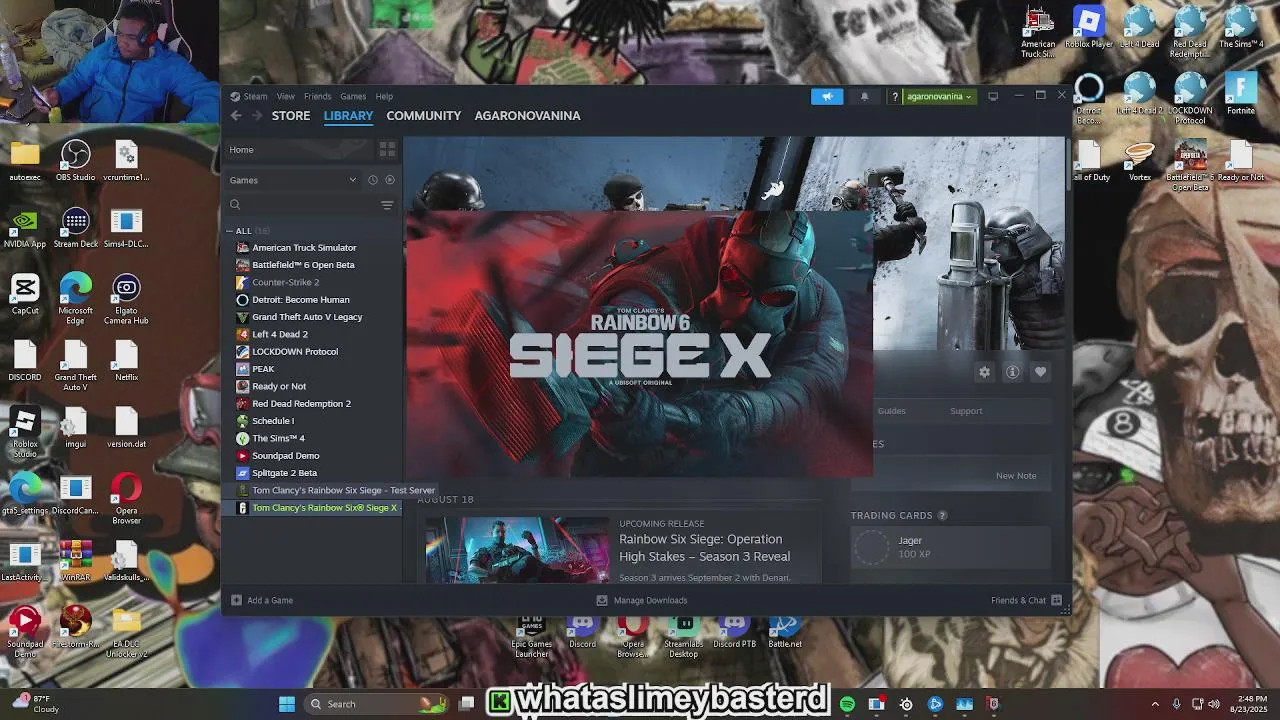This screenshot has height=720, width=1280.
Task: Open the Steam menu
Action: (255, 96)
